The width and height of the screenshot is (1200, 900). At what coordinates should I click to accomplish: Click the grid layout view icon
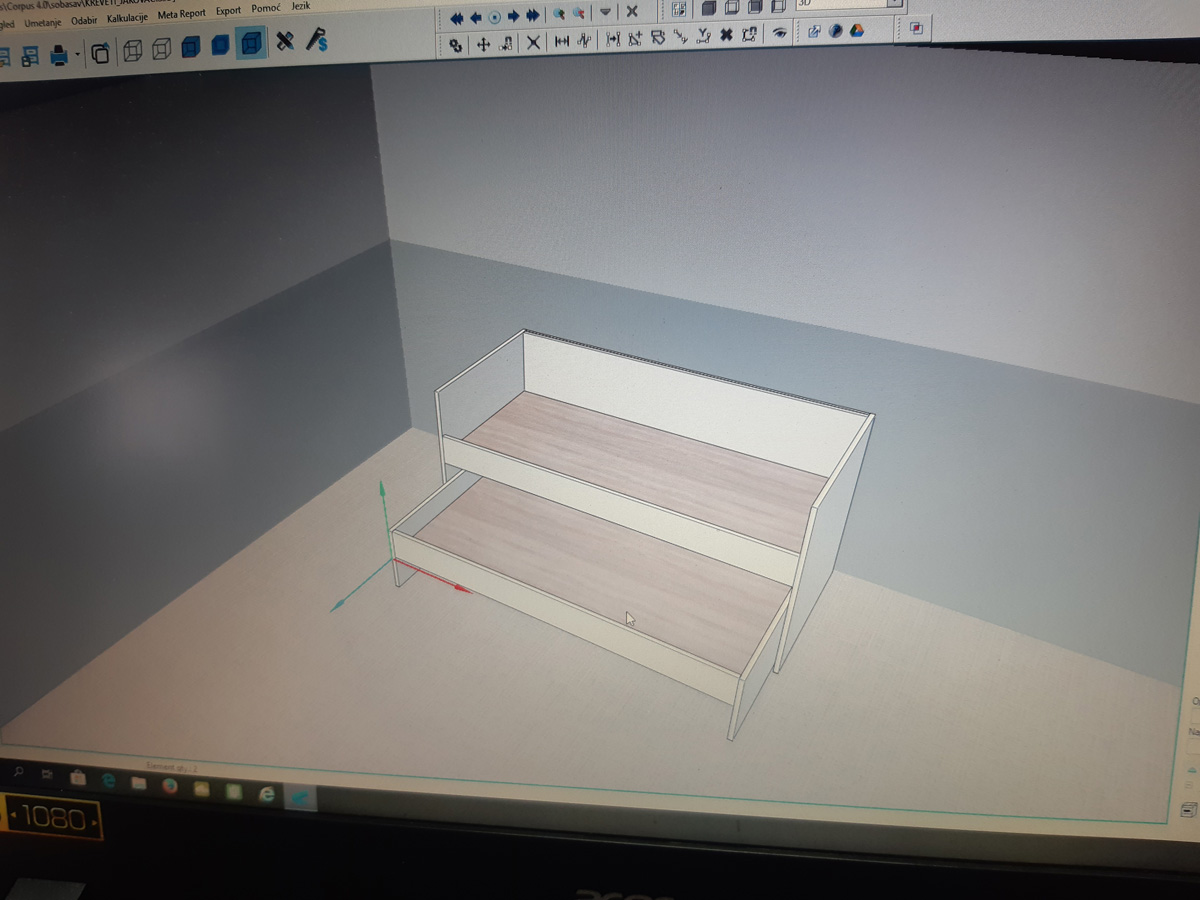pos(680,10)
